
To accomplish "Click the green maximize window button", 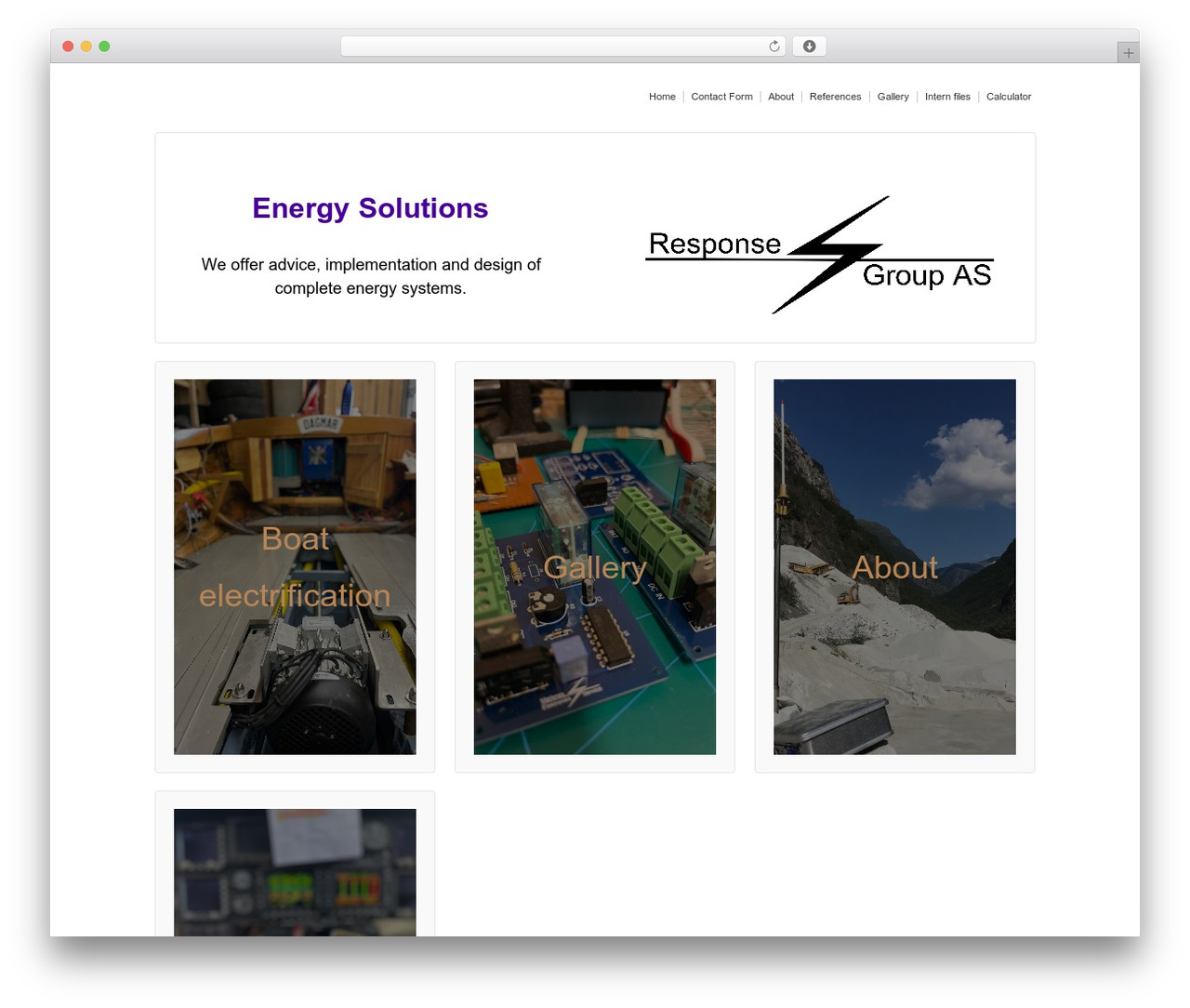I will [104, 46].
